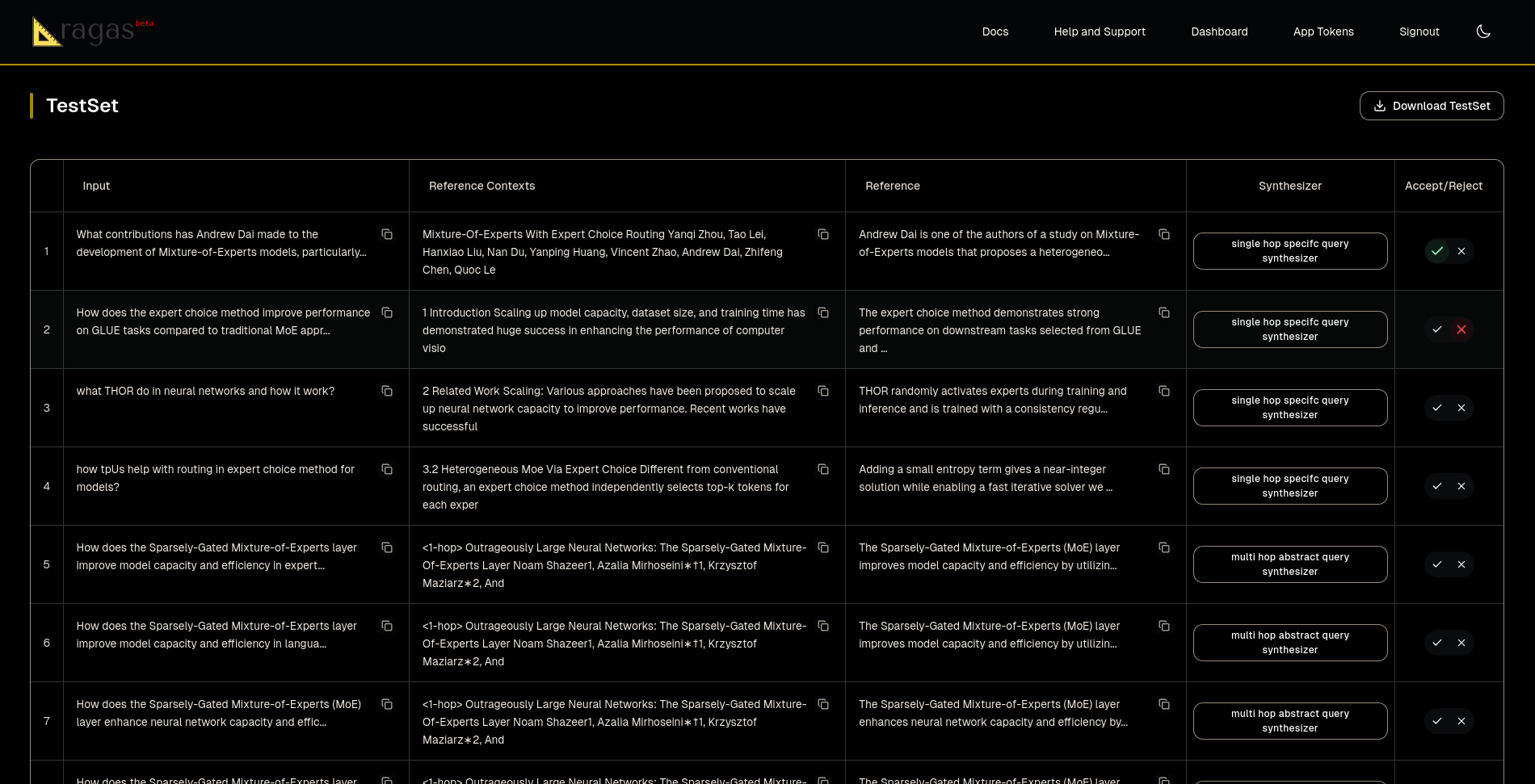
Task: Open the Docs page
Action: 995,31
